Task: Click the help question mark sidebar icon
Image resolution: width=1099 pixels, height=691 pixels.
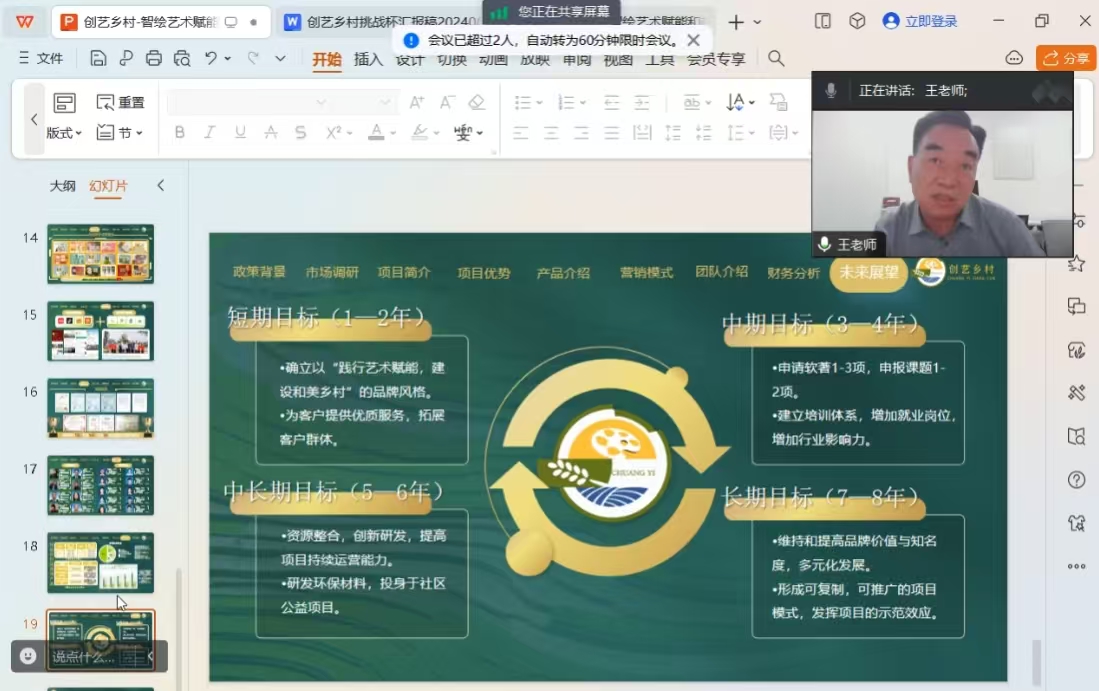Action: (x=1076, y=480)
